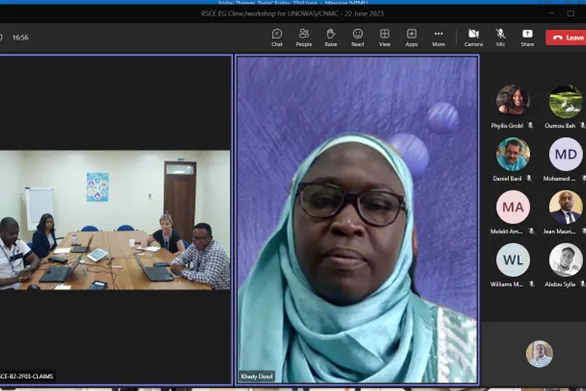Share your screen content
Viewport: 586px width, 391px height.
click(x=527, y=38)
